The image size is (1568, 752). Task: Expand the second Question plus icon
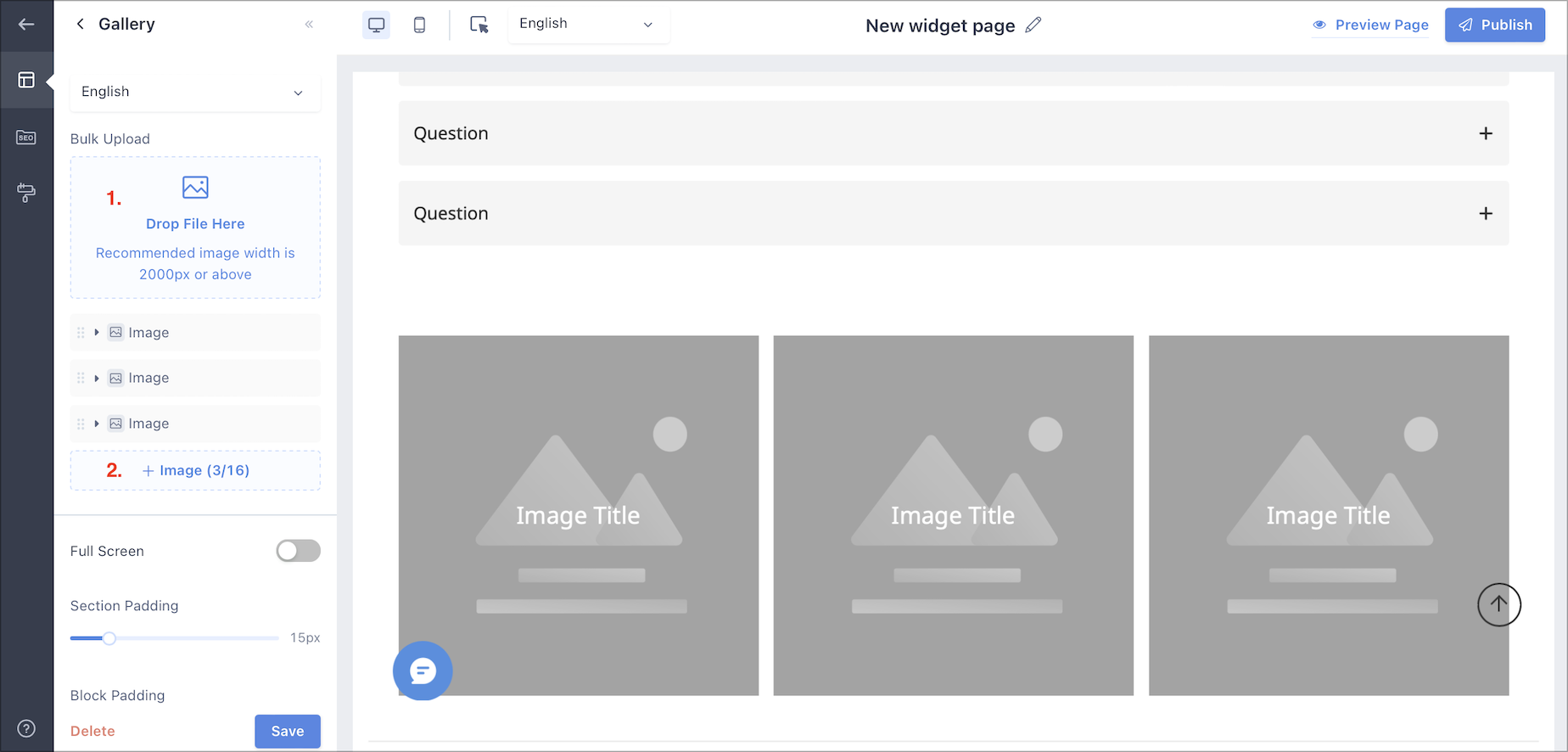pos(1486,213)
